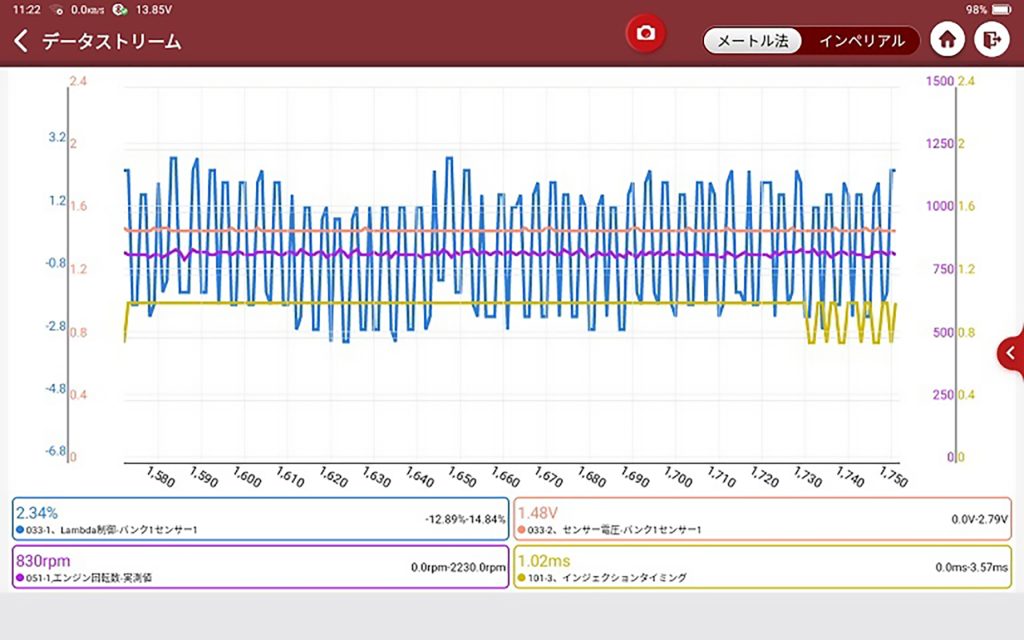Select メートル法 metric units
Screen dimensions: 1024x640
pos(752,40)
